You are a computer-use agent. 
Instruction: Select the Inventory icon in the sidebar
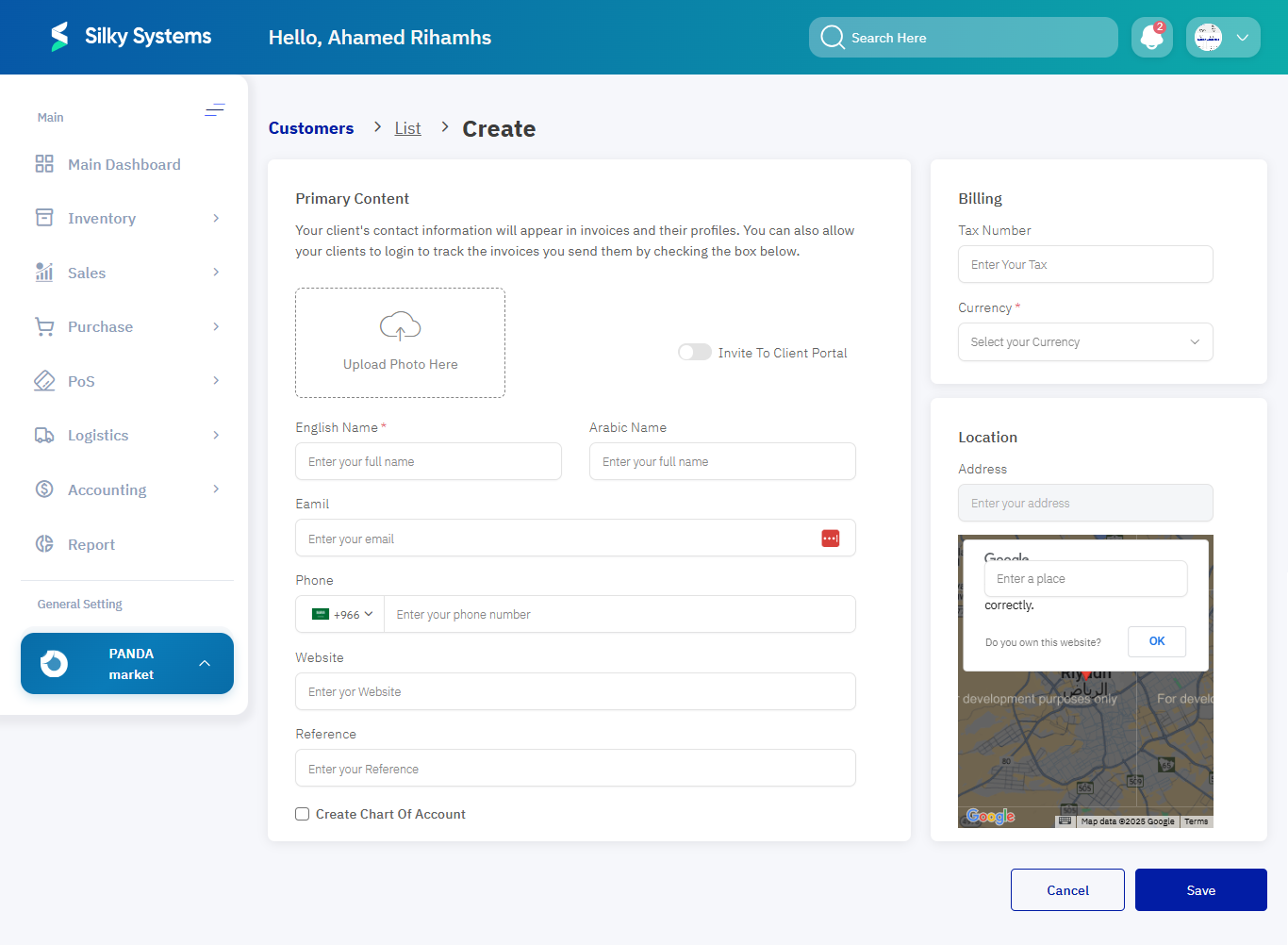pyautogui.click(x=43, y=217)
